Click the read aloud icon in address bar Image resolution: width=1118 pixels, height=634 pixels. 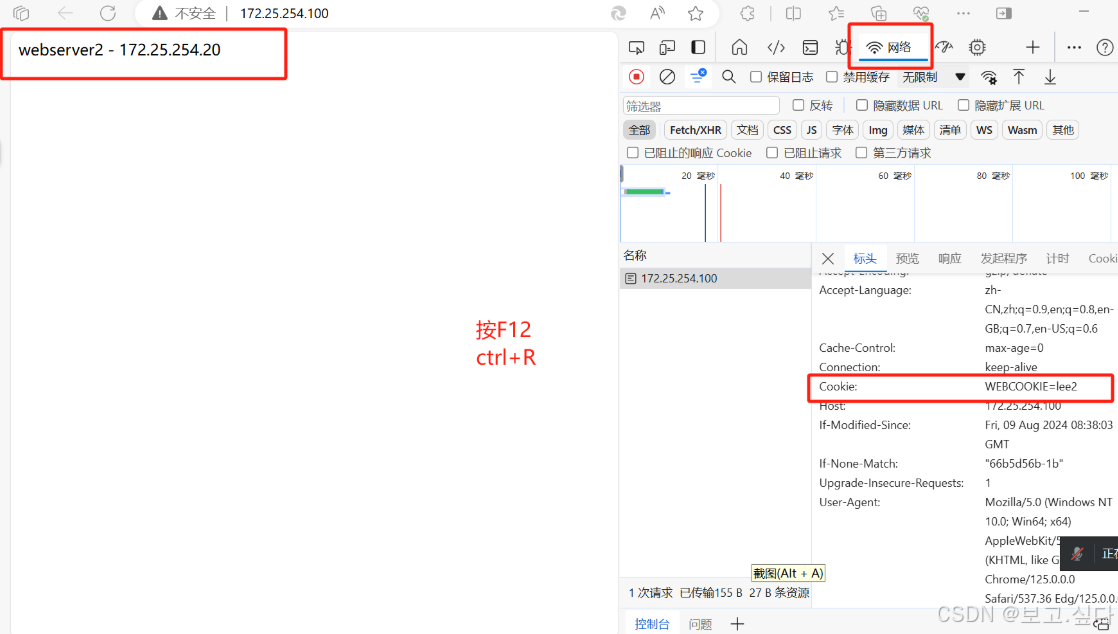[657, 13]
